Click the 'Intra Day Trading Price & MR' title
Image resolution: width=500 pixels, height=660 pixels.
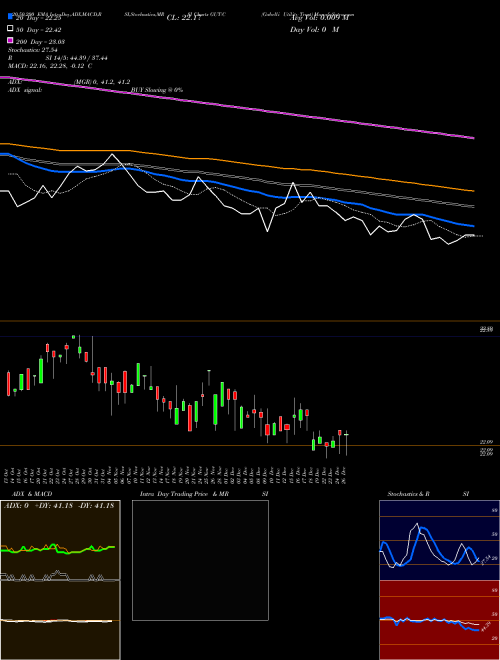(184, 494)
